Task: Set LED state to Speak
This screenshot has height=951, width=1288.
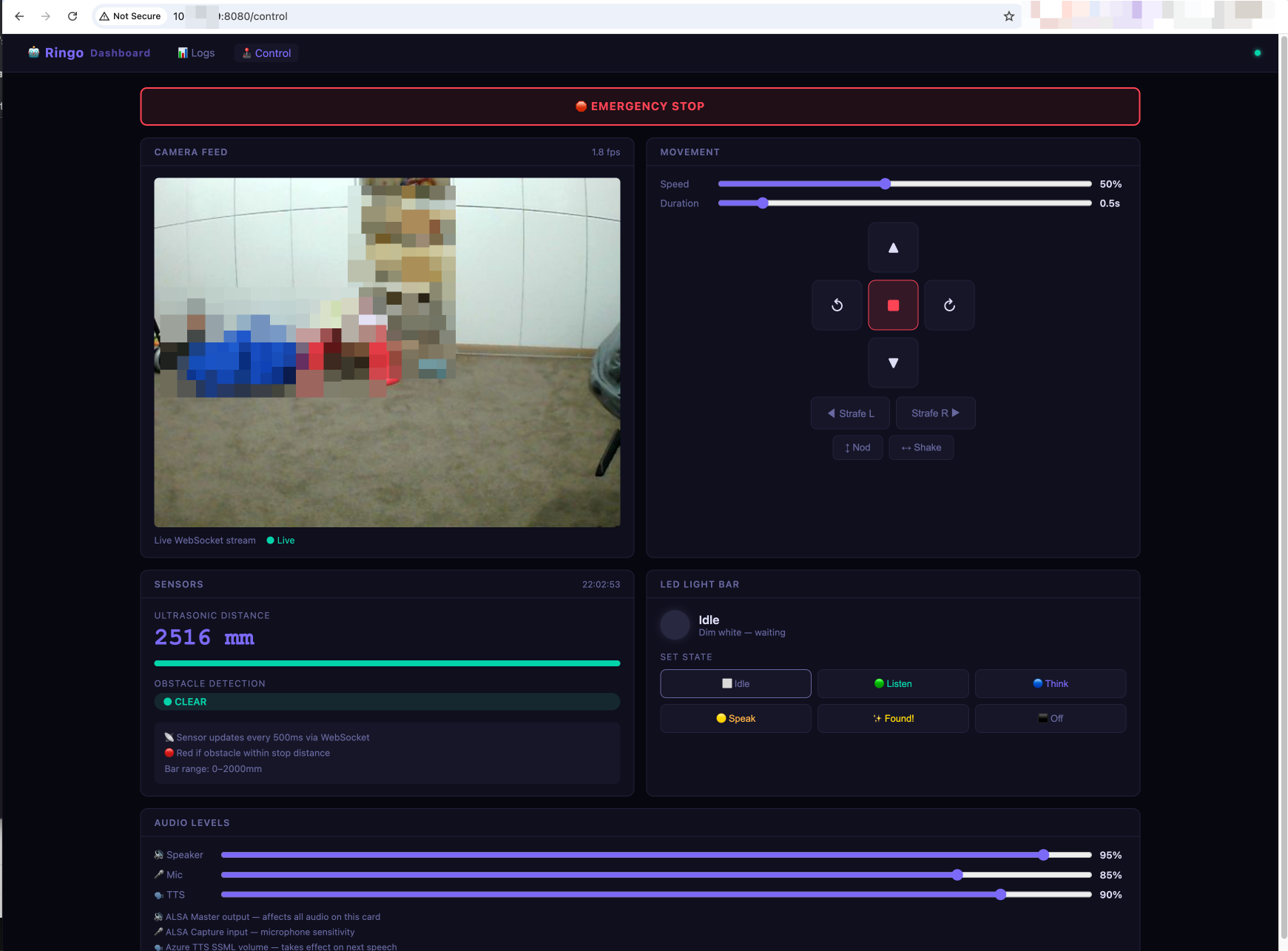Action: tap(735, 719)
